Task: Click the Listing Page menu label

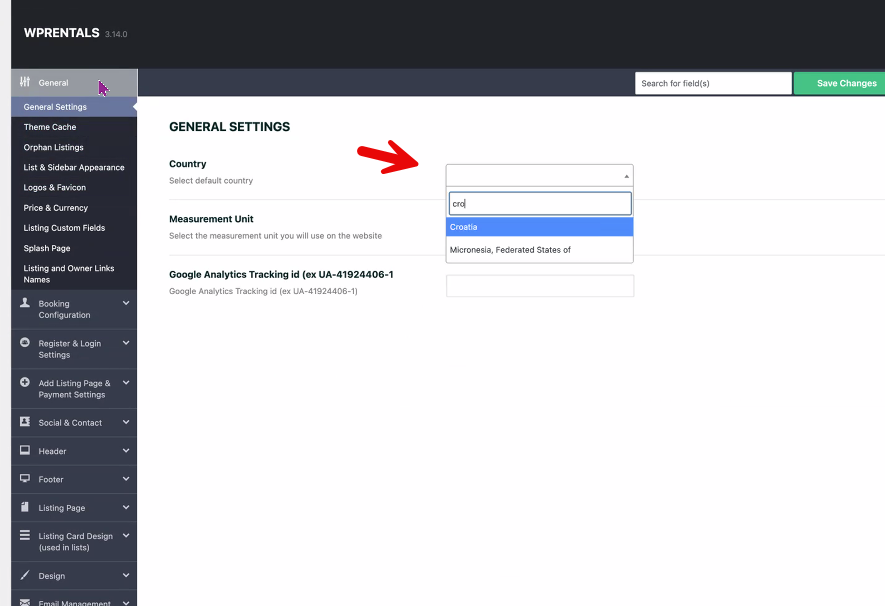Action: pyautogui.click(x=62, y=508)
